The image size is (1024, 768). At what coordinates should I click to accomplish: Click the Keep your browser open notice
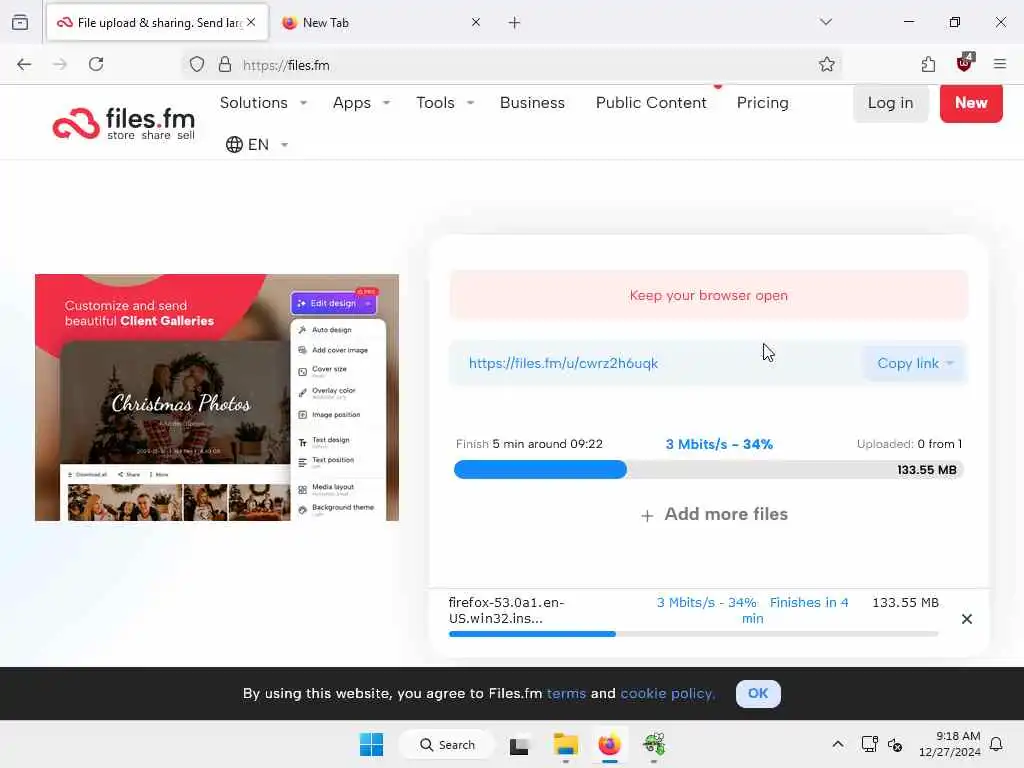(x=709, y=295)
